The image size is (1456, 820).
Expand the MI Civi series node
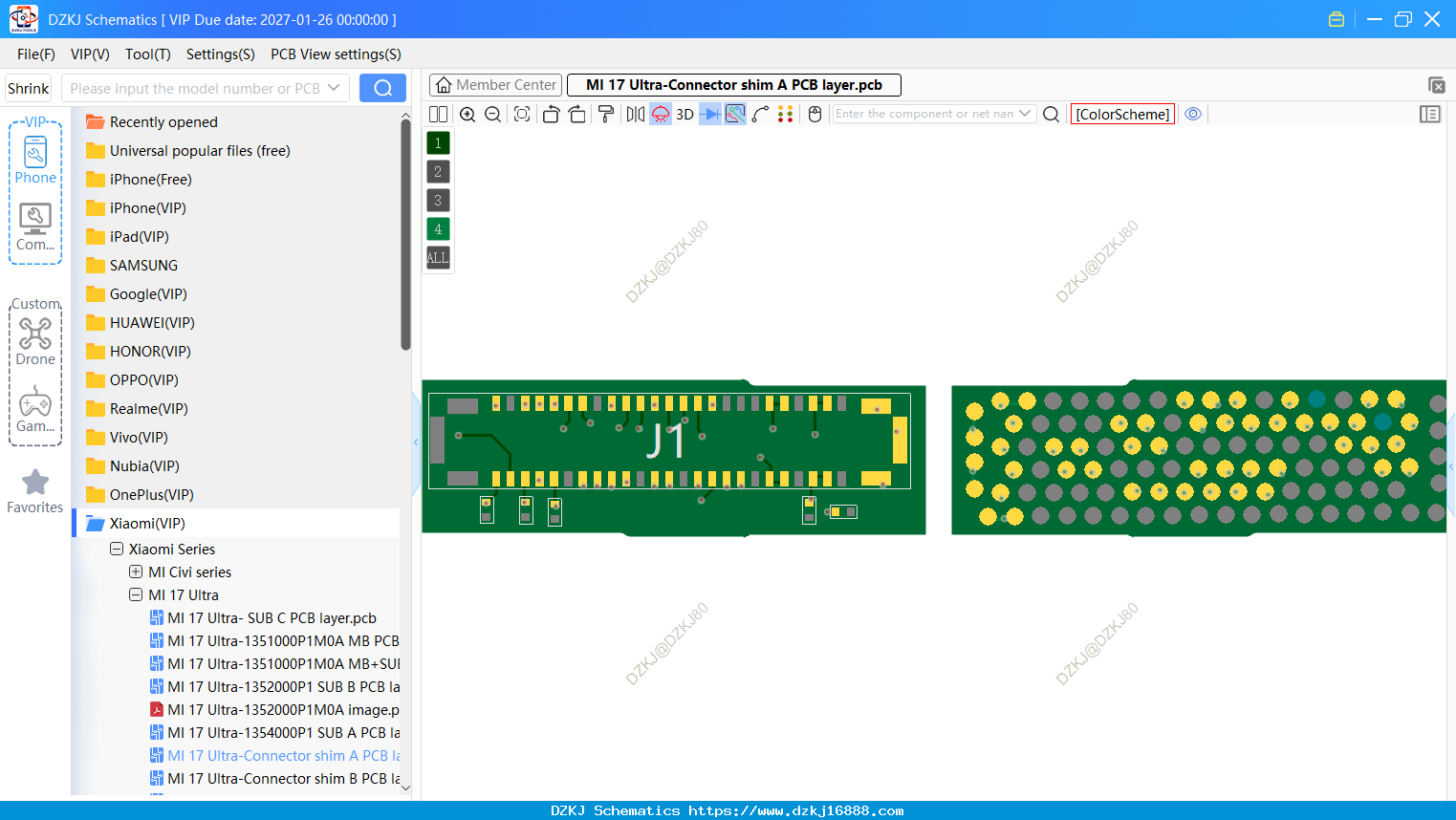pos(136,572)
